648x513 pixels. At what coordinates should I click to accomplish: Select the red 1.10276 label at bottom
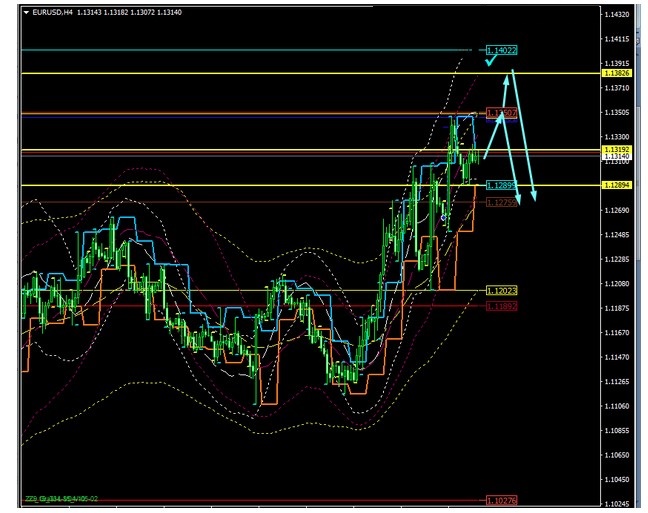click(x=501, y=500)
